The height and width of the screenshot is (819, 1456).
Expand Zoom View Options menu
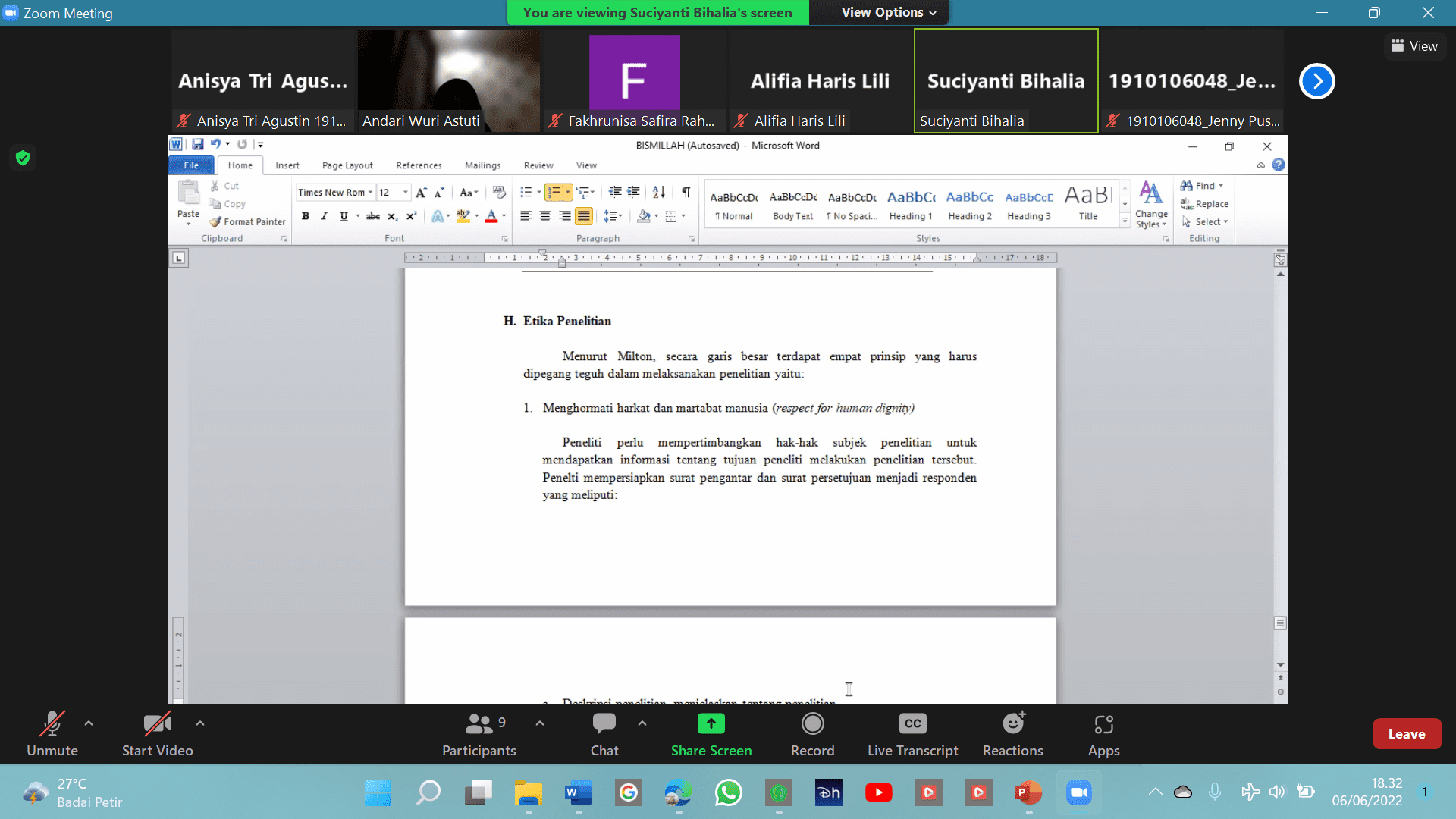click(890, 12)
